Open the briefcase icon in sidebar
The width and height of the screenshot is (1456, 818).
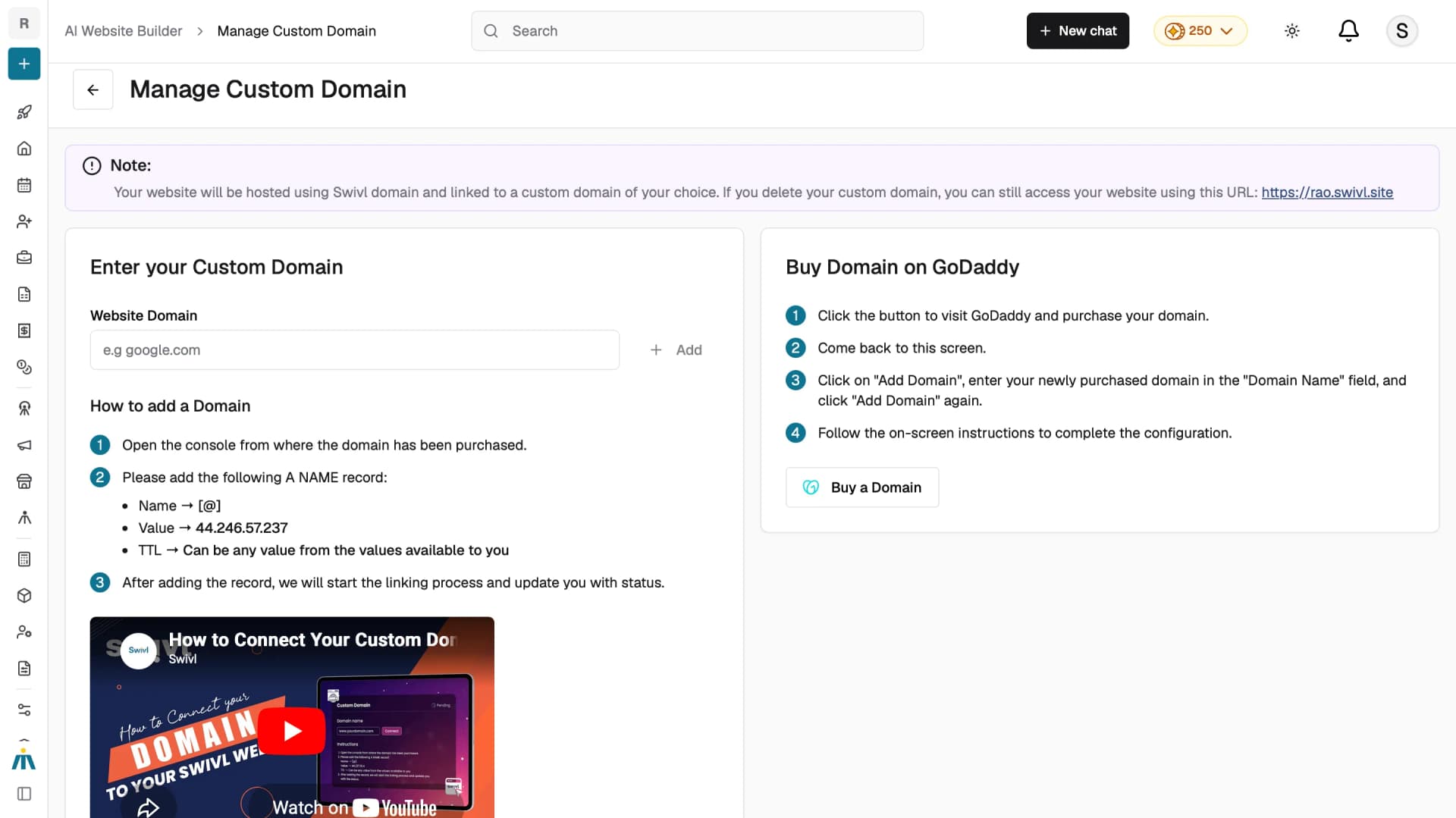point(24,258)
